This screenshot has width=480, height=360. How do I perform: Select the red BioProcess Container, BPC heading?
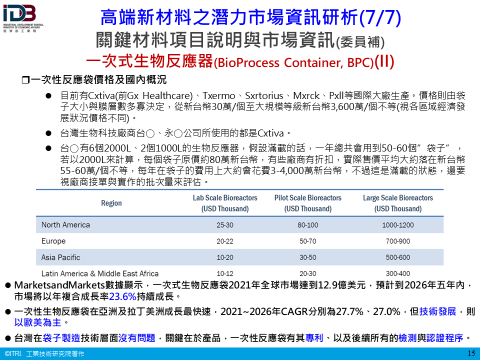pyautogui.click(x=240, y=62)
